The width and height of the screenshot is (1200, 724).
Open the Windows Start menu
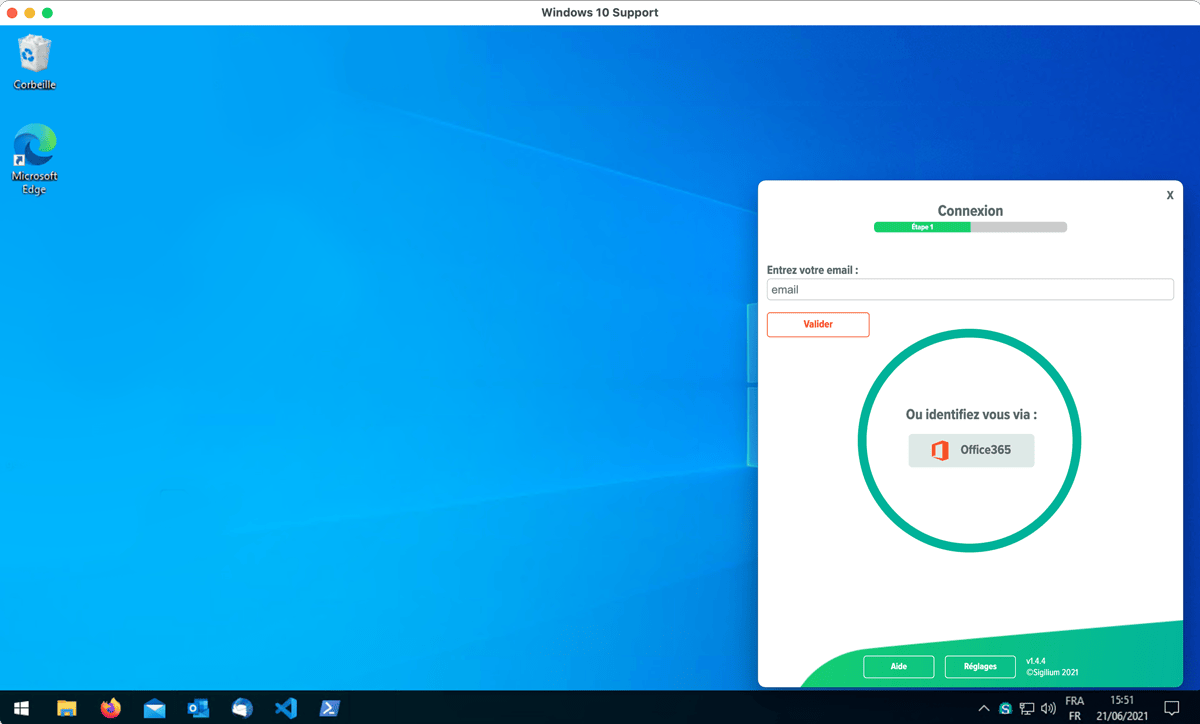tap(21, 708)
